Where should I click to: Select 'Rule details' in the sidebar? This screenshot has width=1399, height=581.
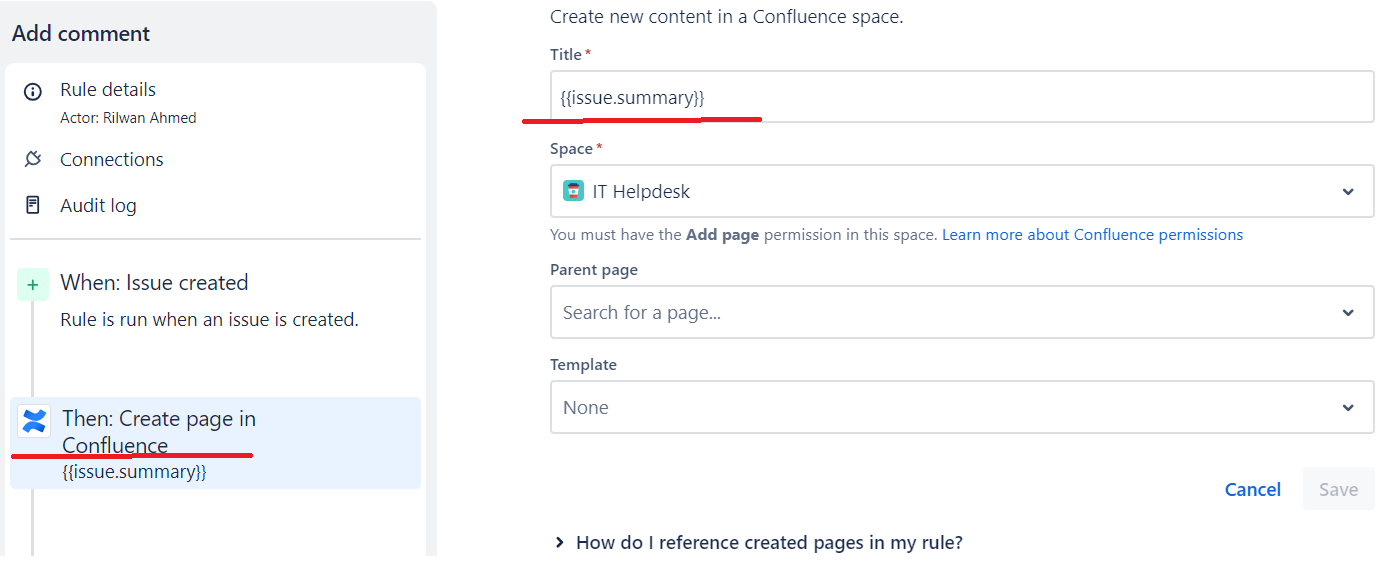click(108, 90)
